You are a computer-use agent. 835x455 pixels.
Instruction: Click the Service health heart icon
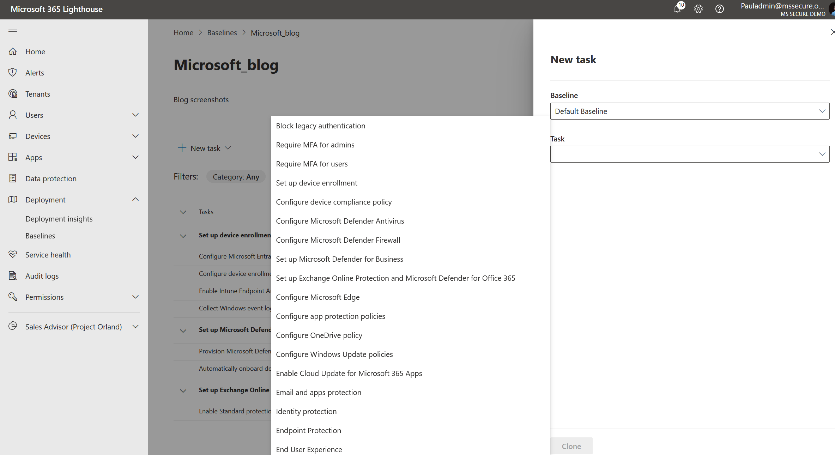click(x=13, y=255)
